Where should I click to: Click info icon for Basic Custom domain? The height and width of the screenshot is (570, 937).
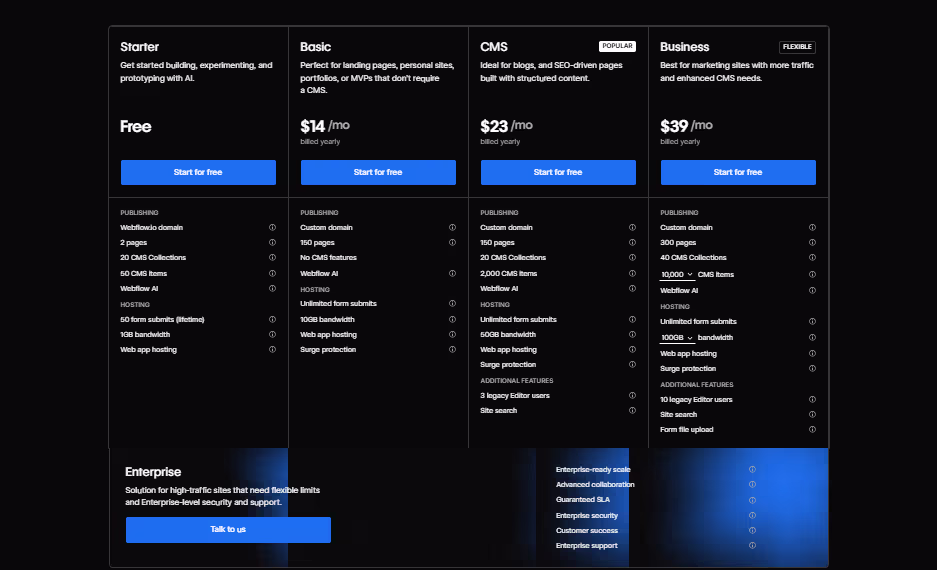pyautogui.click(x=452, y=227)
